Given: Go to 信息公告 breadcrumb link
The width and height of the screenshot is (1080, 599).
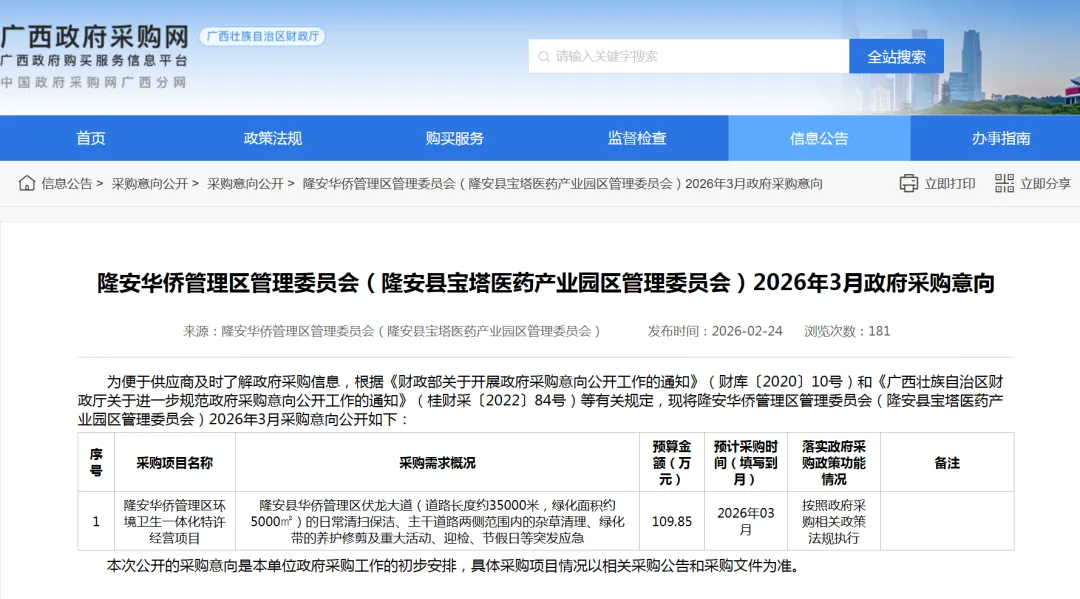Looking at the screenshot, I should 66,184.
